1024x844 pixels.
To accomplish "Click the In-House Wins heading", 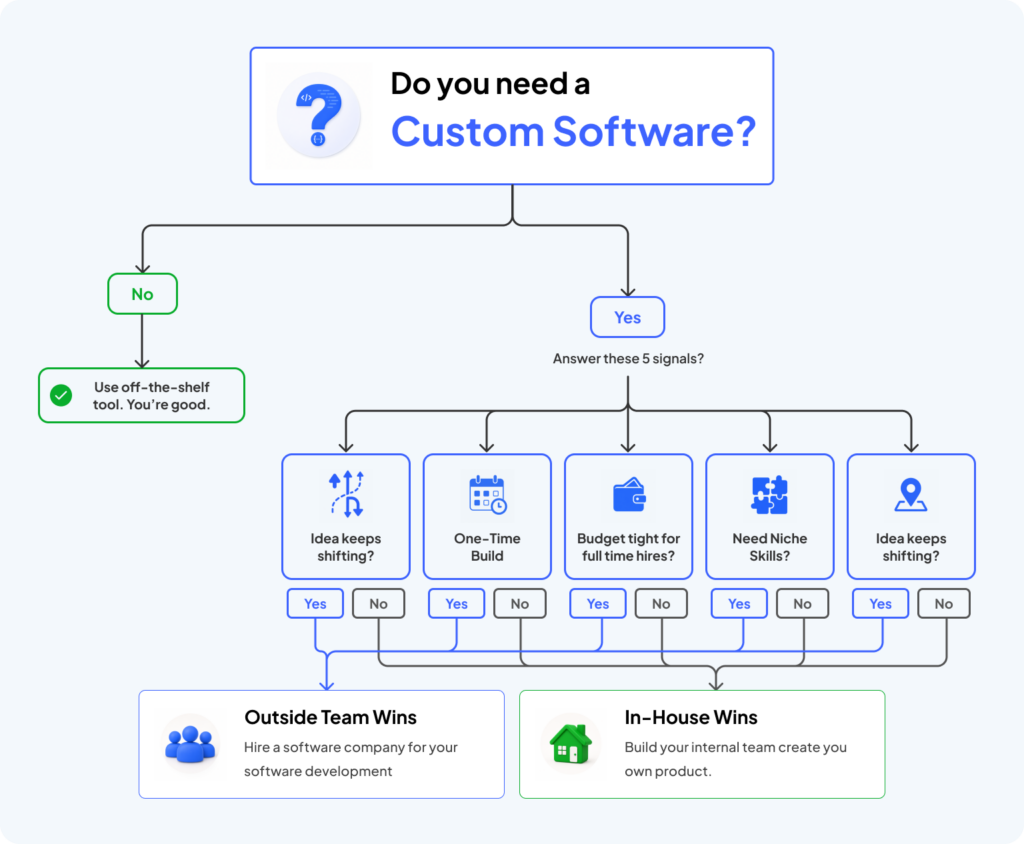I will [x=691, y=717].
